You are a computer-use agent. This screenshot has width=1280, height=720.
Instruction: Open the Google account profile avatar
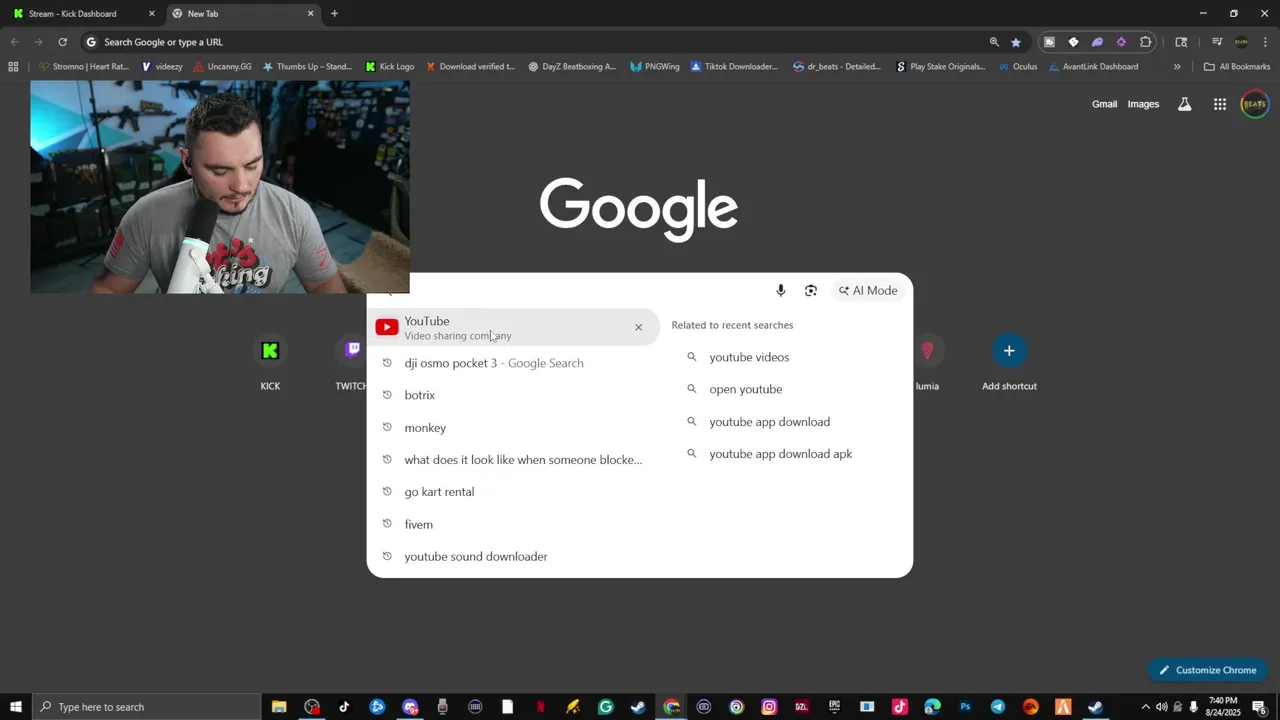pyautogui.click(x=1255, y=104)
